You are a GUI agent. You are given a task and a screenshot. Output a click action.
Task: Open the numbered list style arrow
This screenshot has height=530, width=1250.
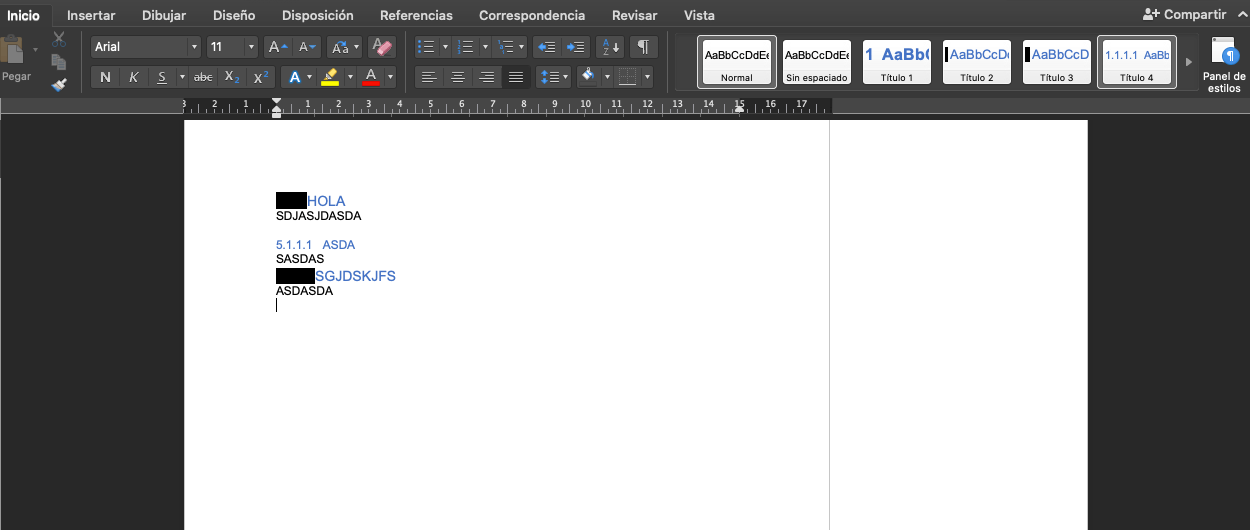(x=485, y=47)
